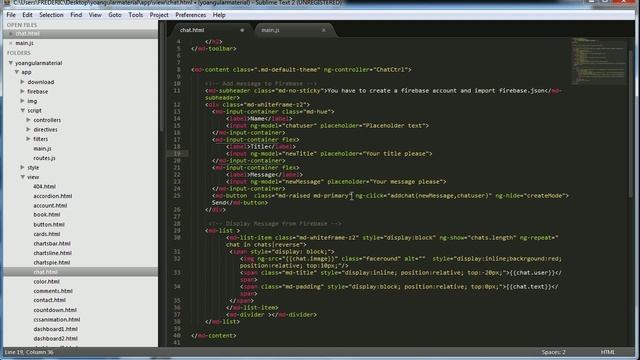Open the View menu
This screenshot has width=640, height=360.
[95, 15]
